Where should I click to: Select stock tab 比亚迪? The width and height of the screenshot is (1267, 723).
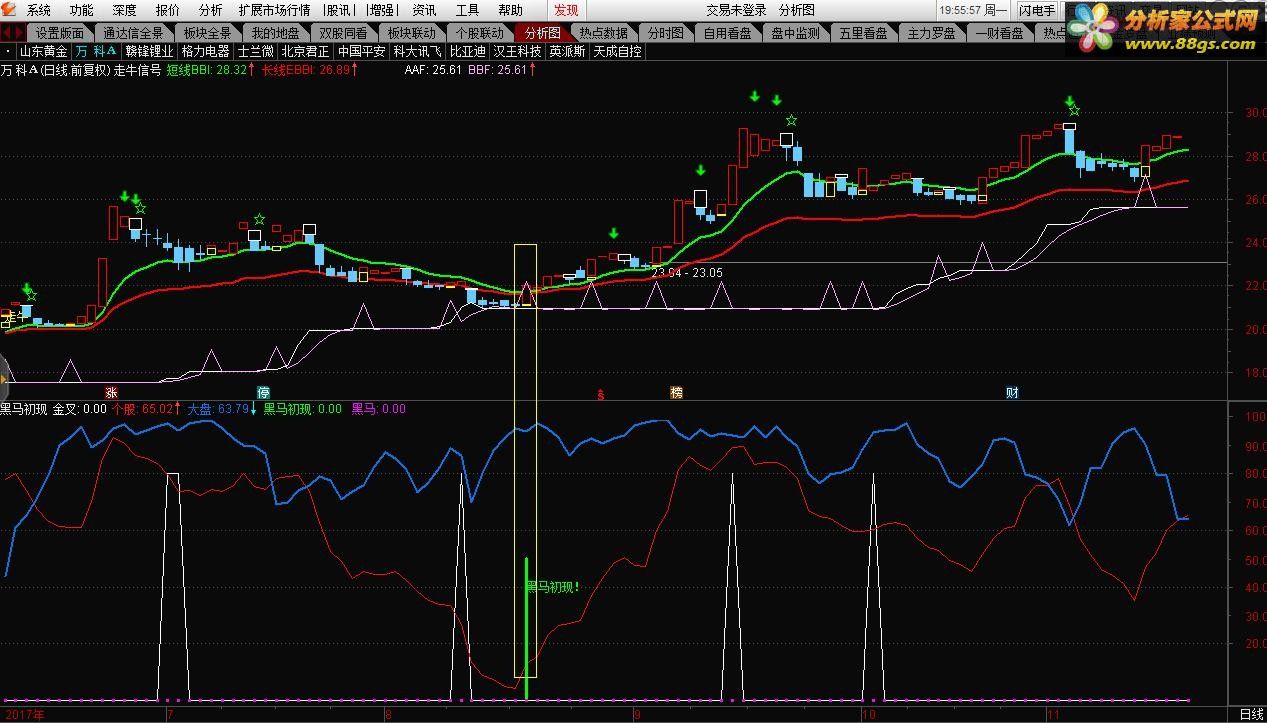[x=467, y=51]
